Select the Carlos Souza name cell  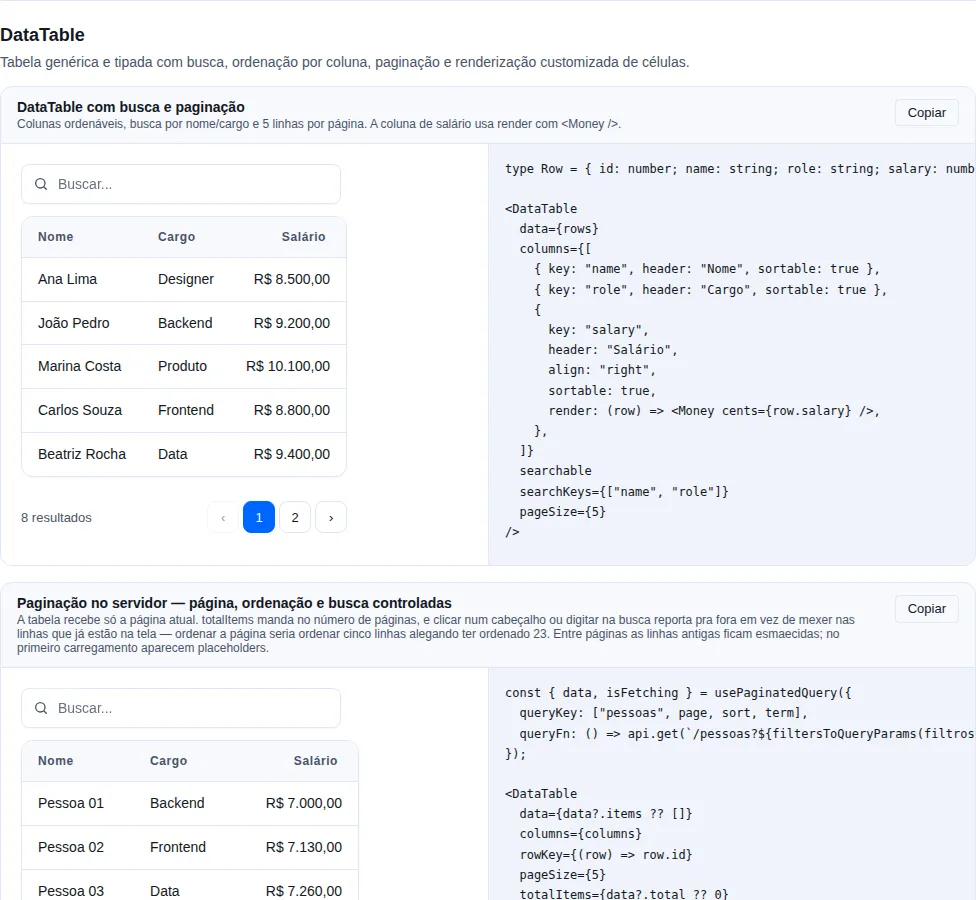(80, 410)
